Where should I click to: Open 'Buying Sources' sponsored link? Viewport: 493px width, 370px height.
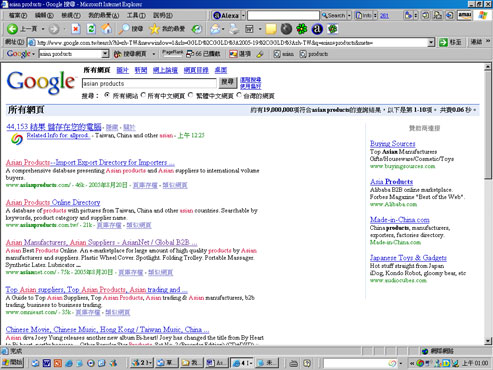click(393, 144)
